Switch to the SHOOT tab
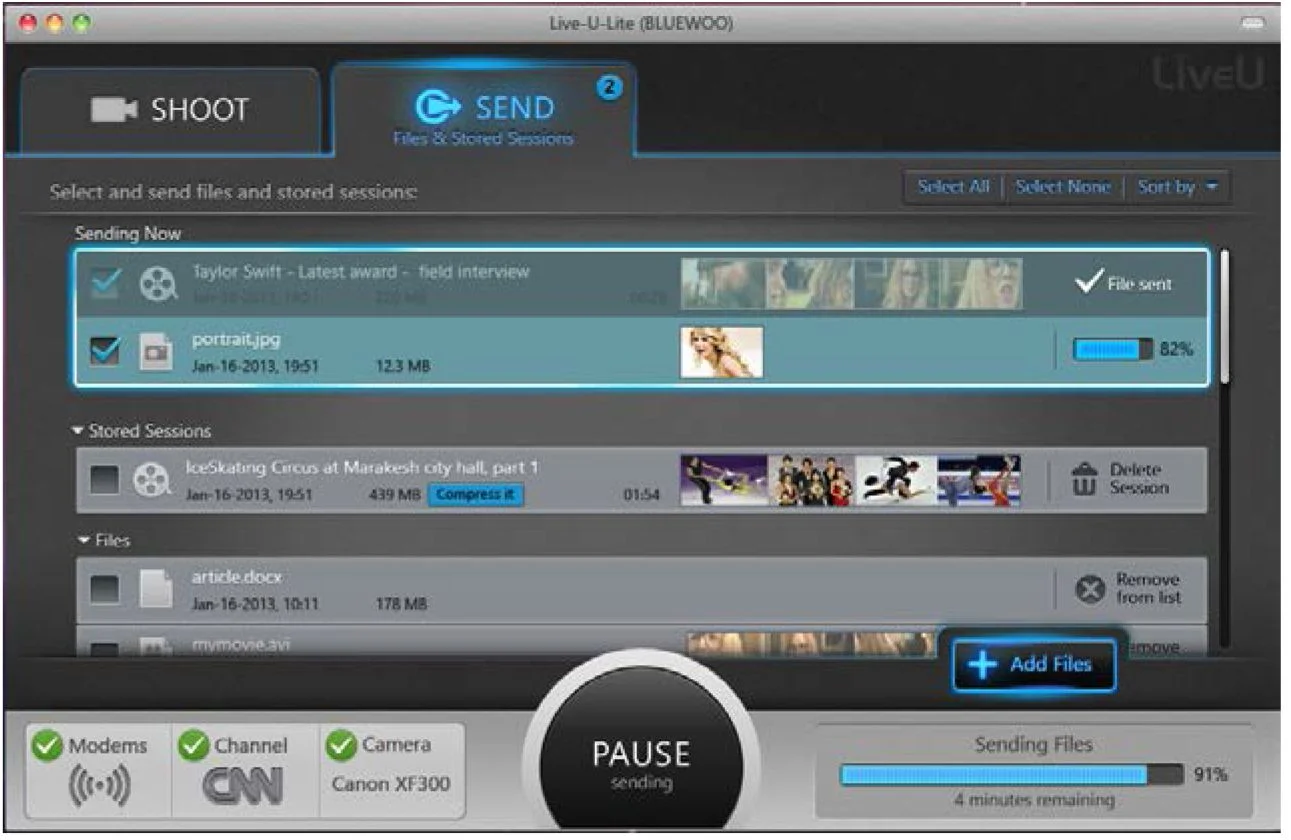 coord(170,110)
